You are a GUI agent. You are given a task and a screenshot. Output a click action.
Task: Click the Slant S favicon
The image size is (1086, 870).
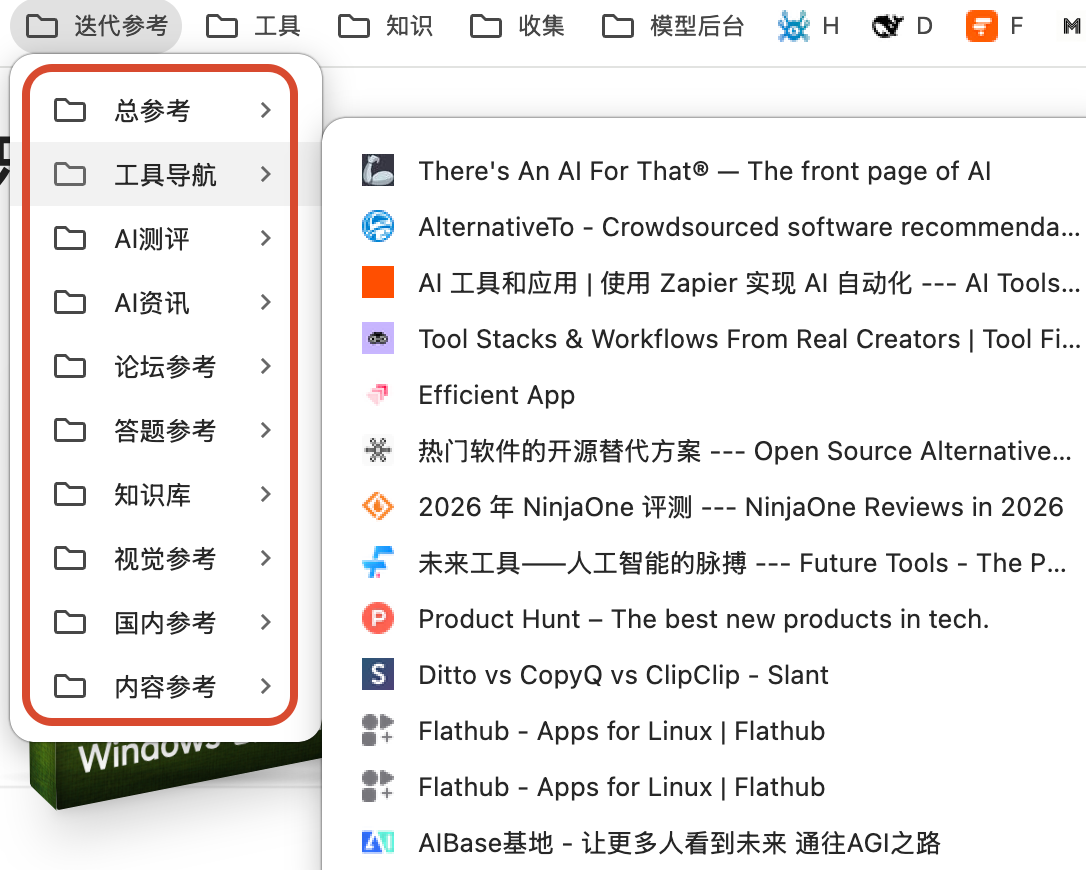pos(378,675)
